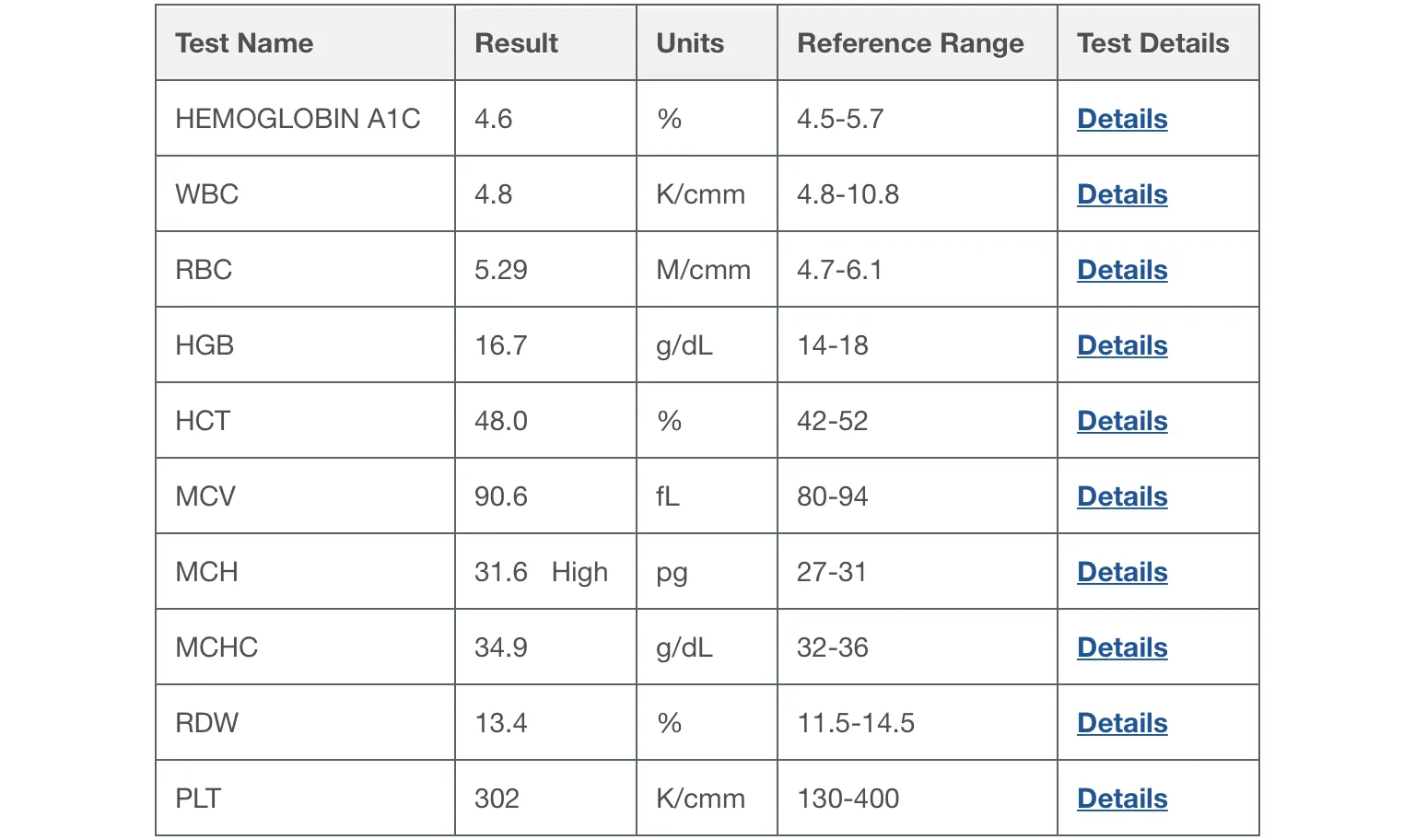
Task: Open Details link for HGB row
Action: [x=1122, y=345]
